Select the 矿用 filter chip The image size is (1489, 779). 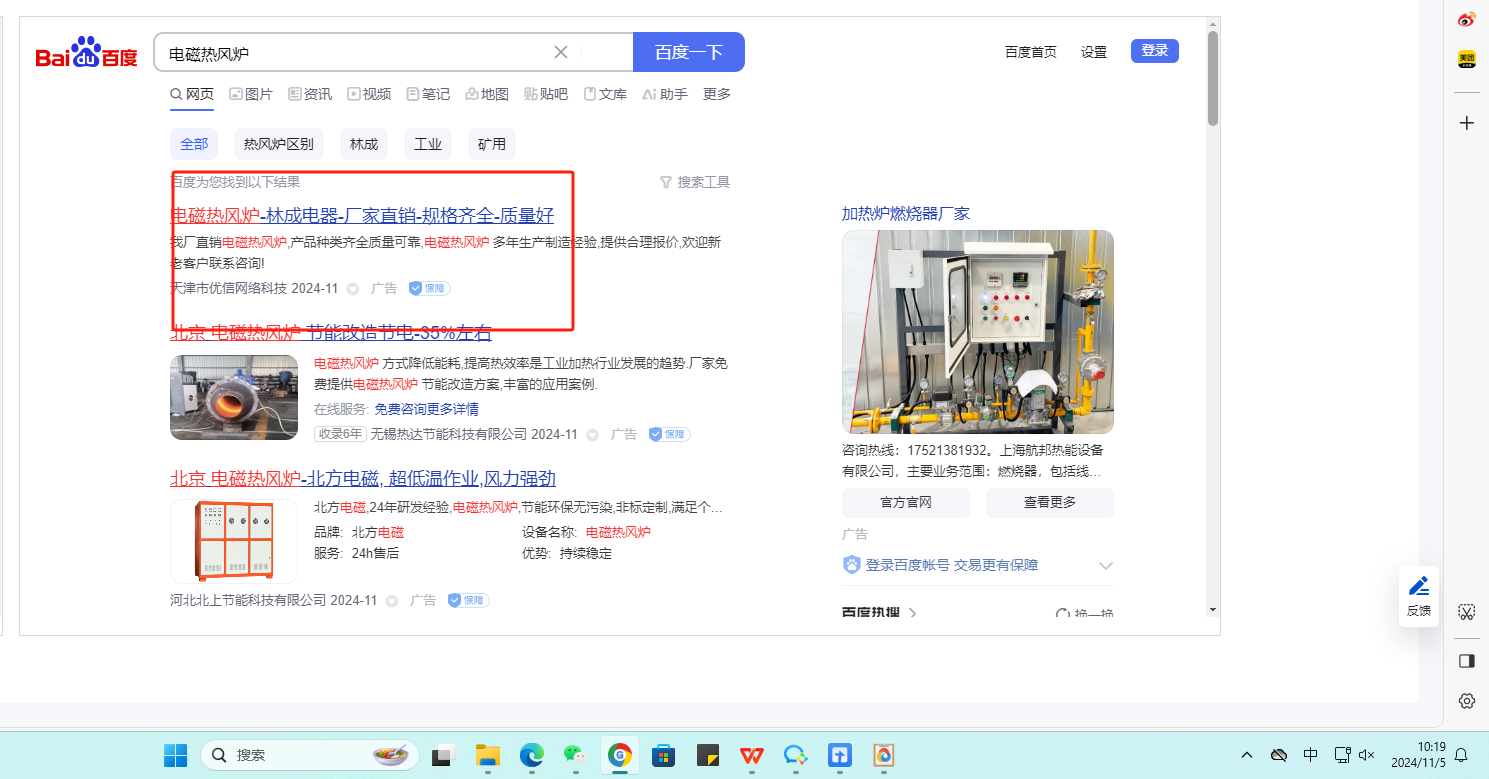[x=492, y=144]
